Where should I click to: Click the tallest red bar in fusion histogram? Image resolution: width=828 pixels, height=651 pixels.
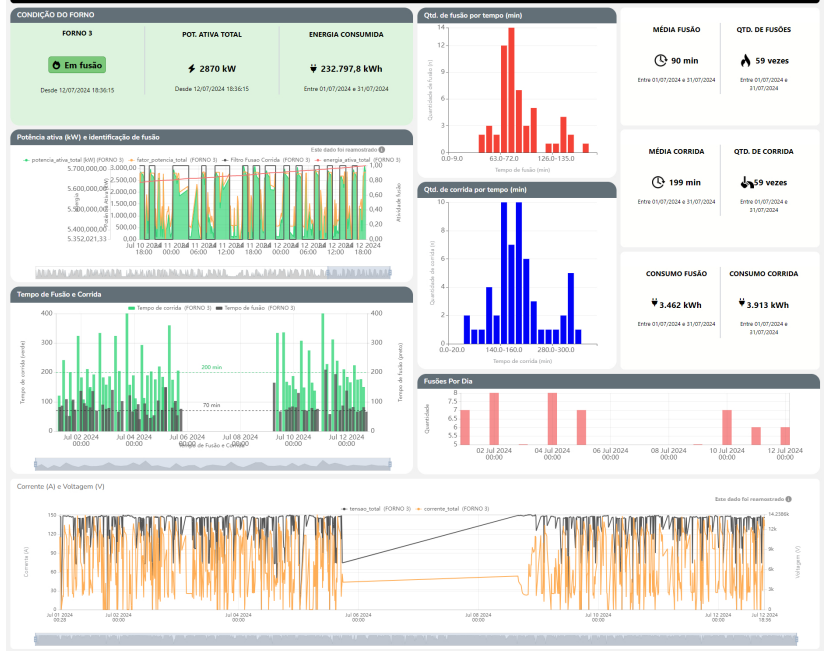point(511,90)
